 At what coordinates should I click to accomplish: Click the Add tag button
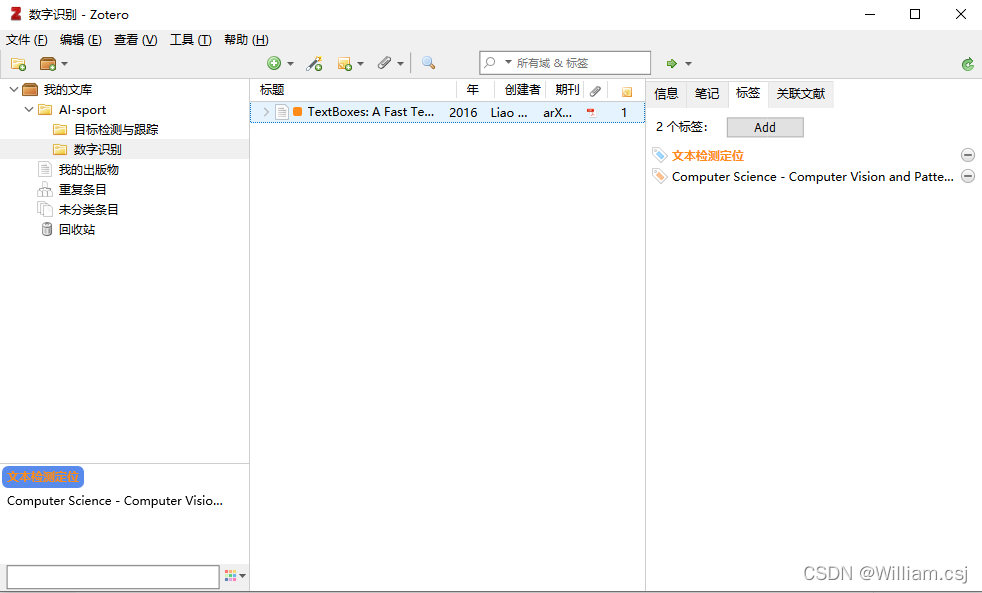(765, 127)
